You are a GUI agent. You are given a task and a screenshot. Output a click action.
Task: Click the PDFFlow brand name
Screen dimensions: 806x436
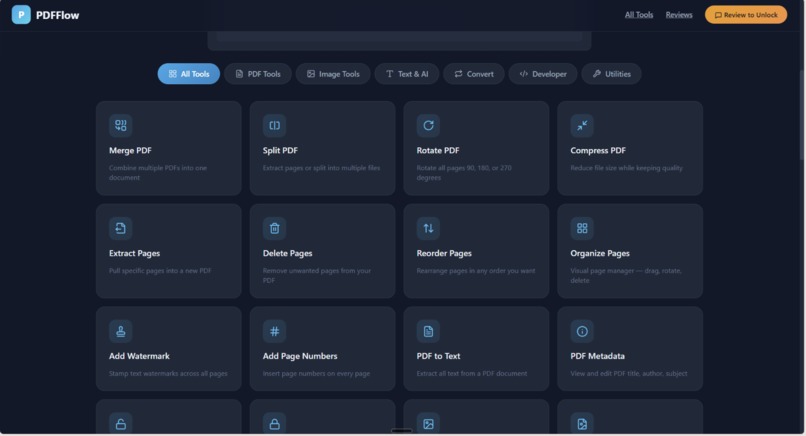[x=58, y=15]
